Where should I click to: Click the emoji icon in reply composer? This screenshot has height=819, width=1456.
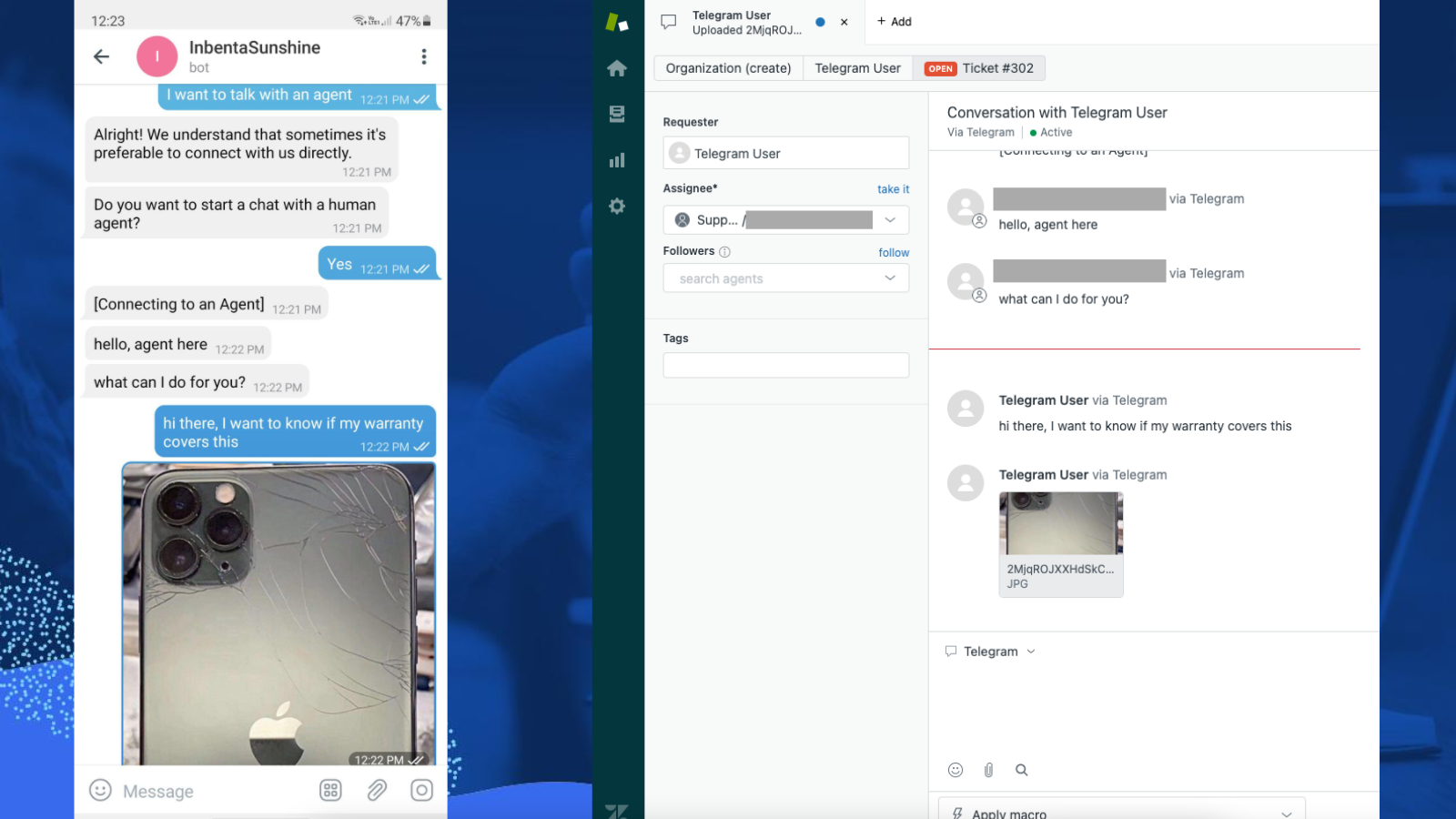click(x=955, y=770)
